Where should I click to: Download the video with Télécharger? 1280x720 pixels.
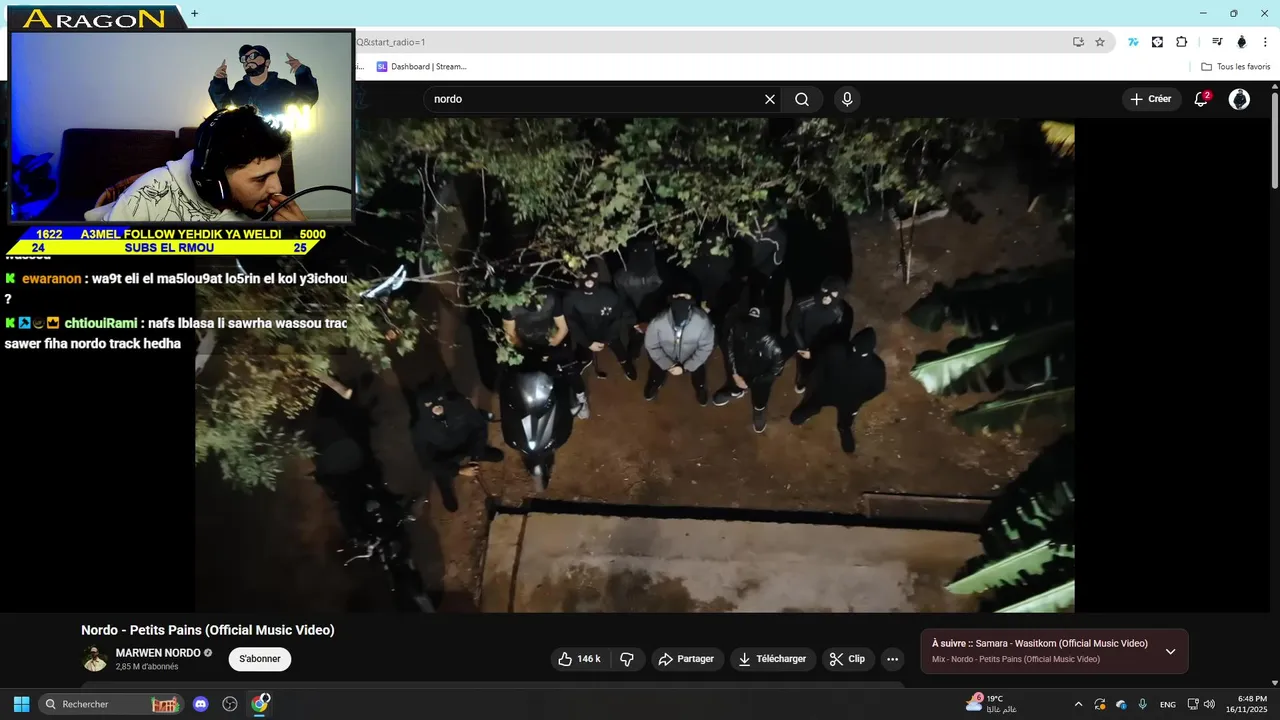pyautogui.click(x=772, y=659)
